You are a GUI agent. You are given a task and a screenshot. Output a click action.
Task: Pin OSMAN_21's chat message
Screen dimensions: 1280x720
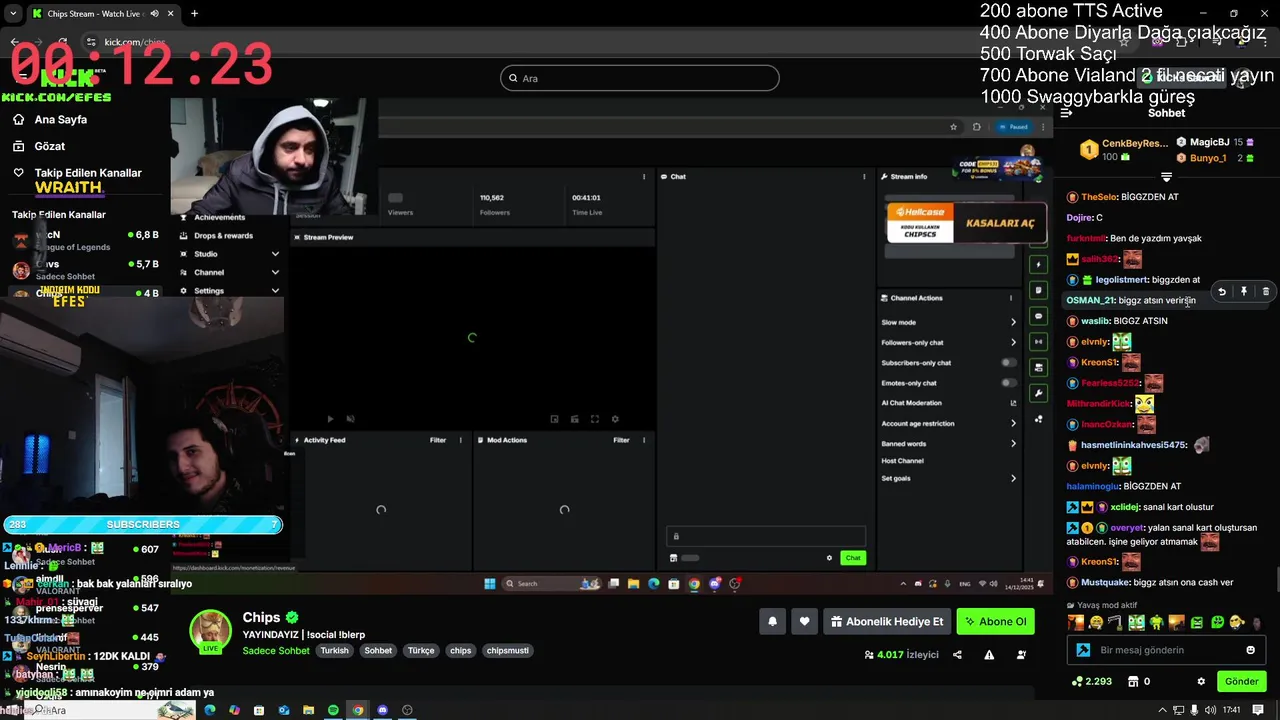coord(1243,292)
